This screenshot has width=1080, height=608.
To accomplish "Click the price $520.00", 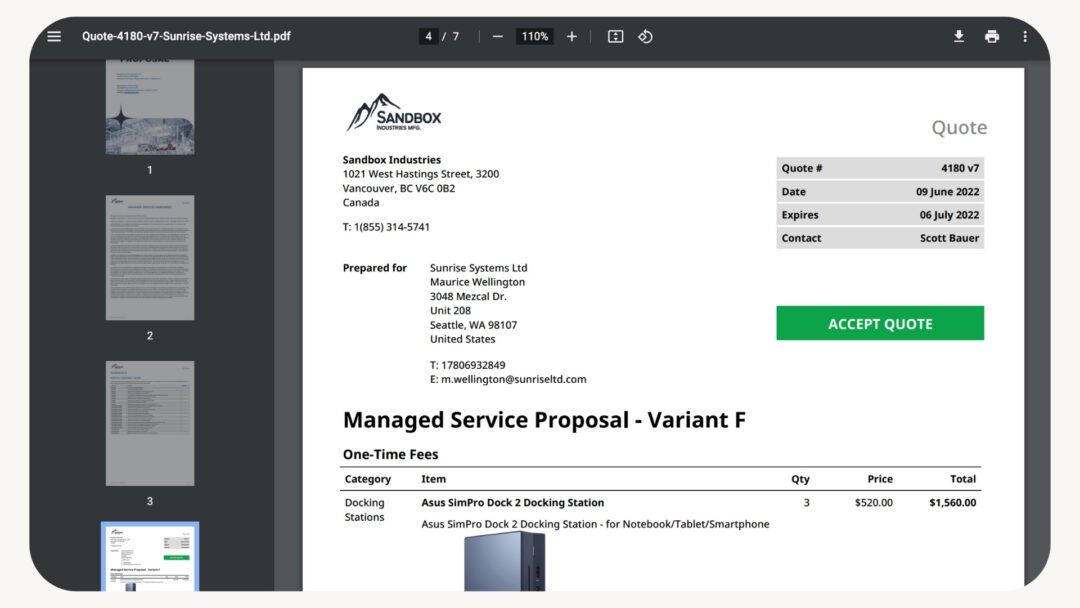I will (x=873, y=503).
